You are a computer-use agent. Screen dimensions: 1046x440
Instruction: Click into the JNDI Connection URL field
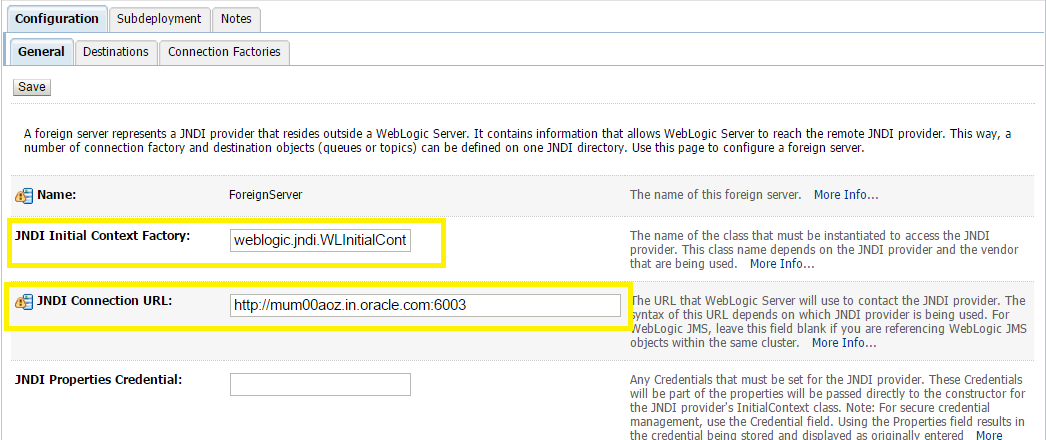click(425, 305)
